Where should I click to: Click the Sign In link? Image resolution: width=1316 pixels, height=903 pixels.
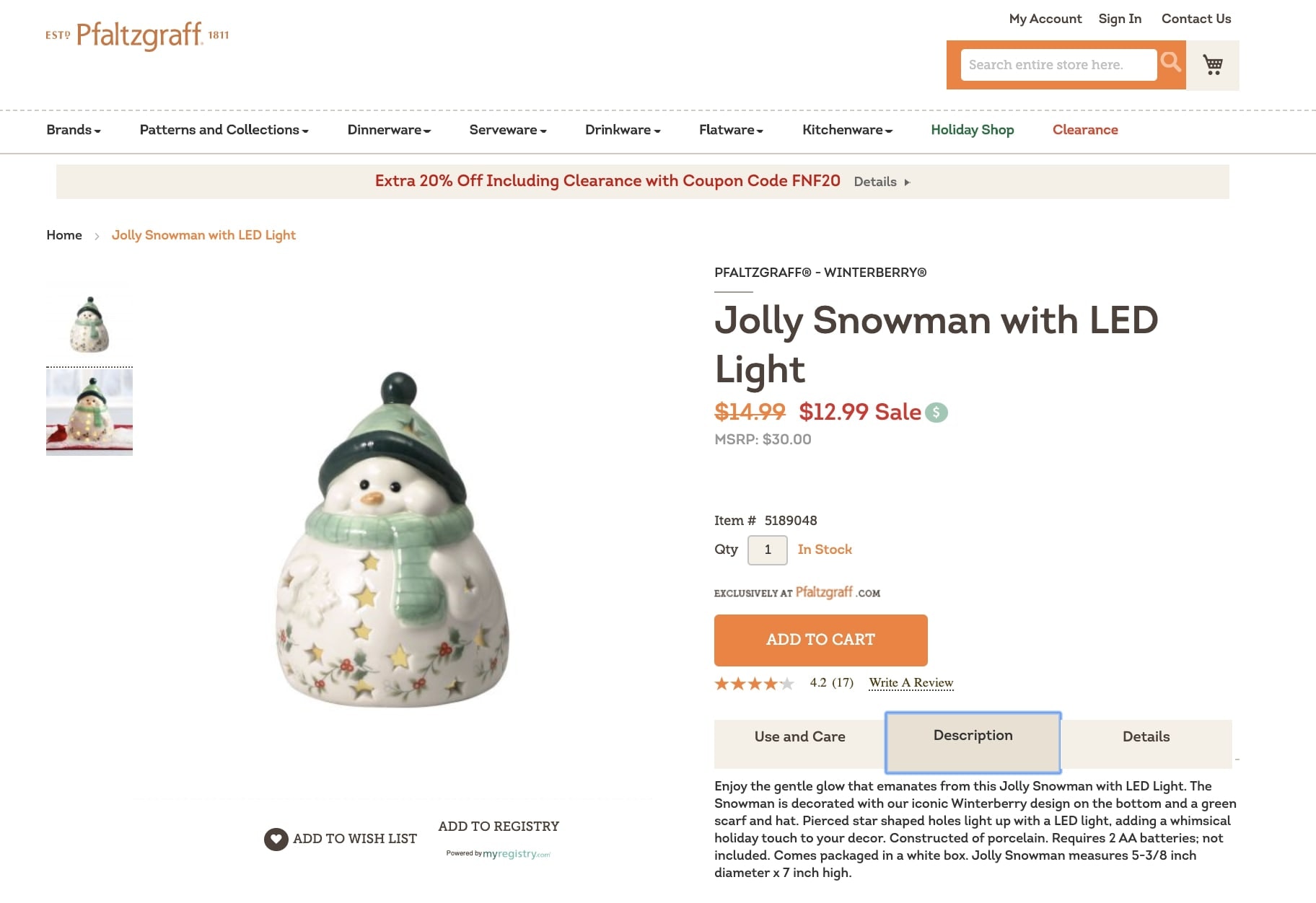point(1119,19)
